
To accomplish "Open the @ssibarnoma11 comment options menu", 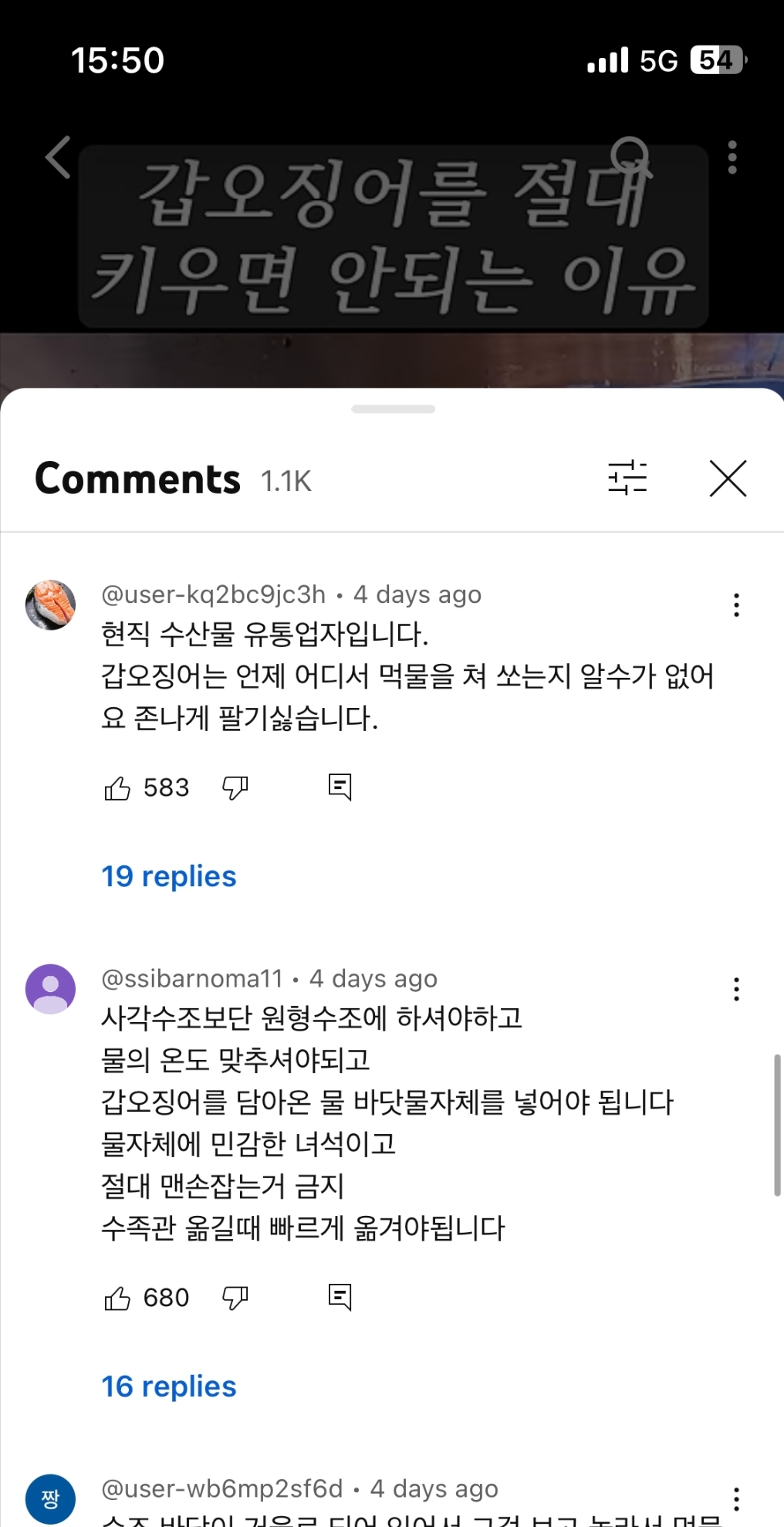I will pos(736,989).
